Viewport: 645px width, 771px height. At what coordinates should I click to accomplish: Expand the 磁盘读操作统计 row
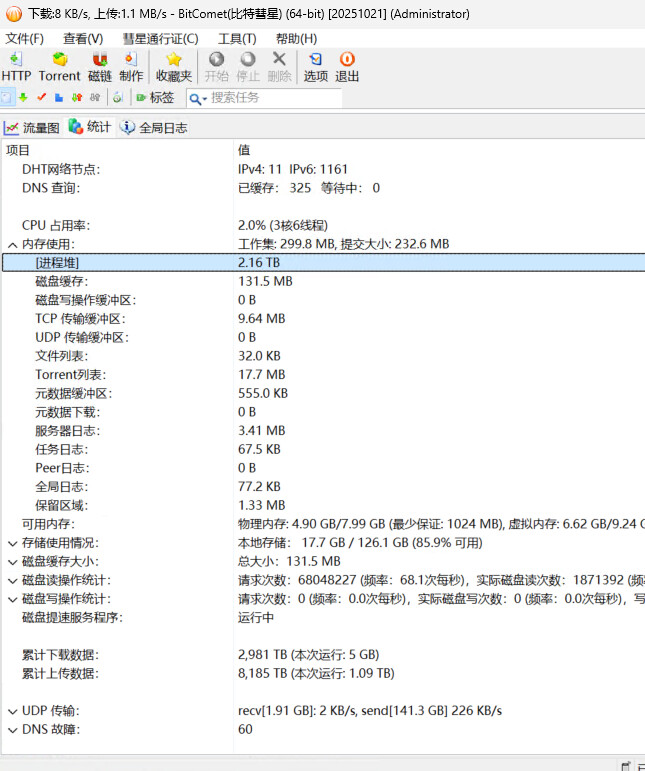coord(12,581)
